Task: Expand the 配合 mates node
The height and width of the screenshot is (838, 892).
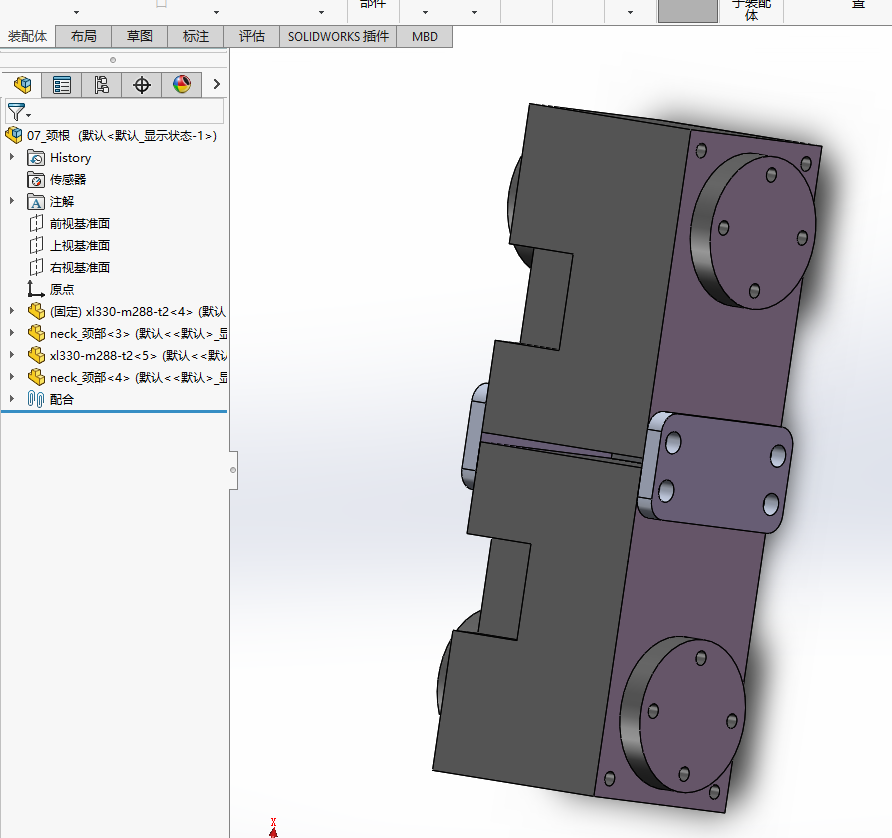Action: coord(11,399)
